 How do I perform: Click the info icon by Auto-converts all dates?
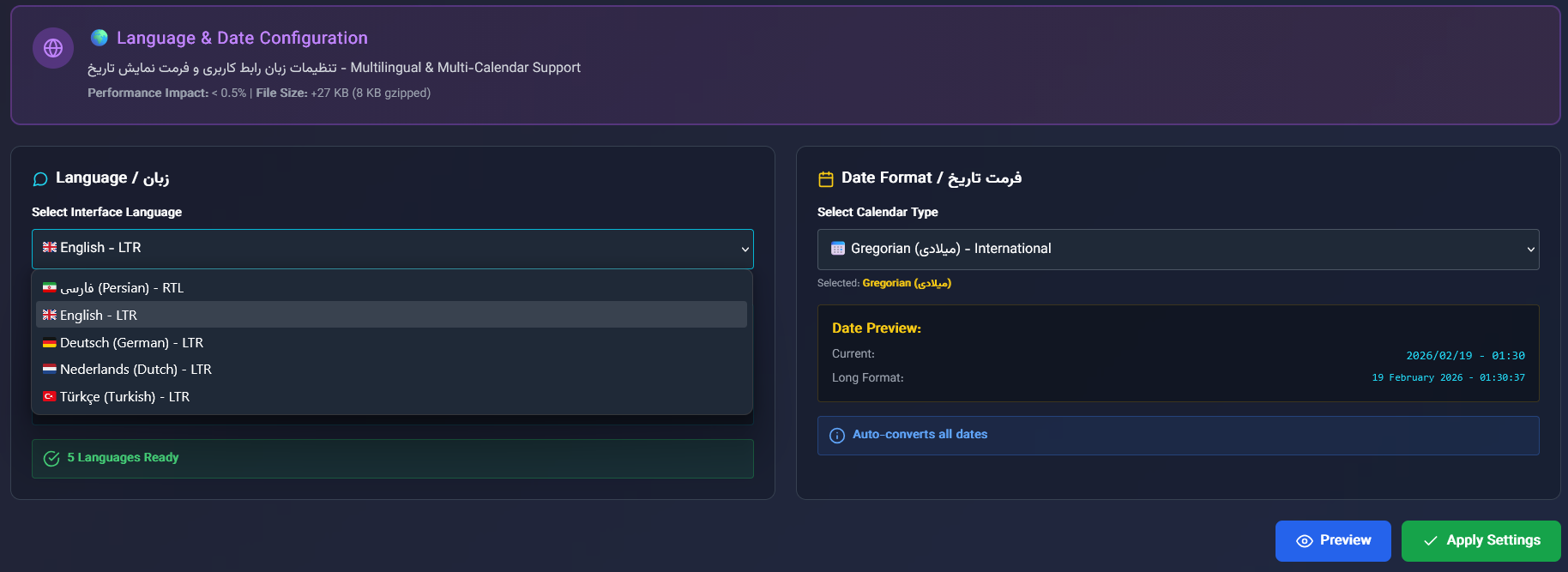point(837,436)
